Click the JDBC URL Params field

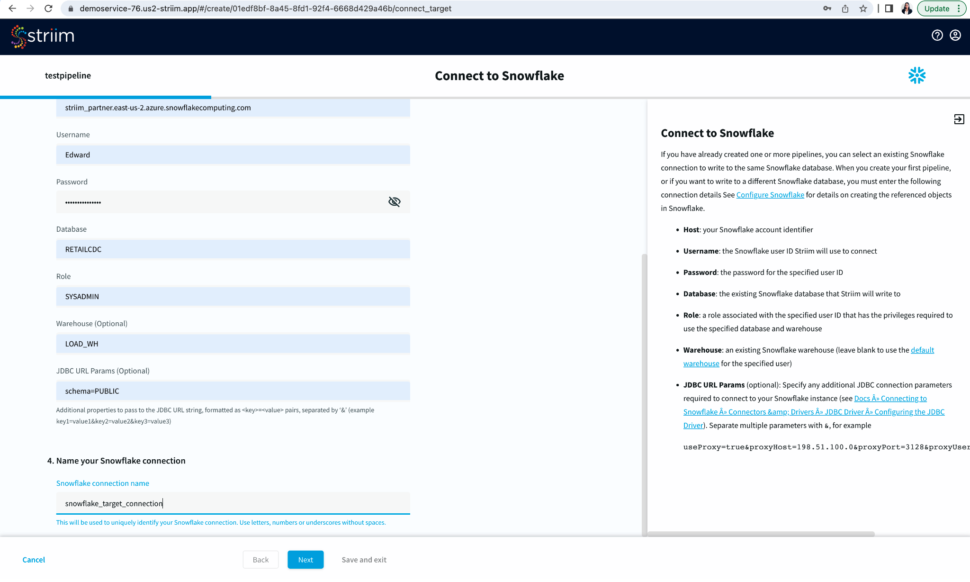point(232,391)
